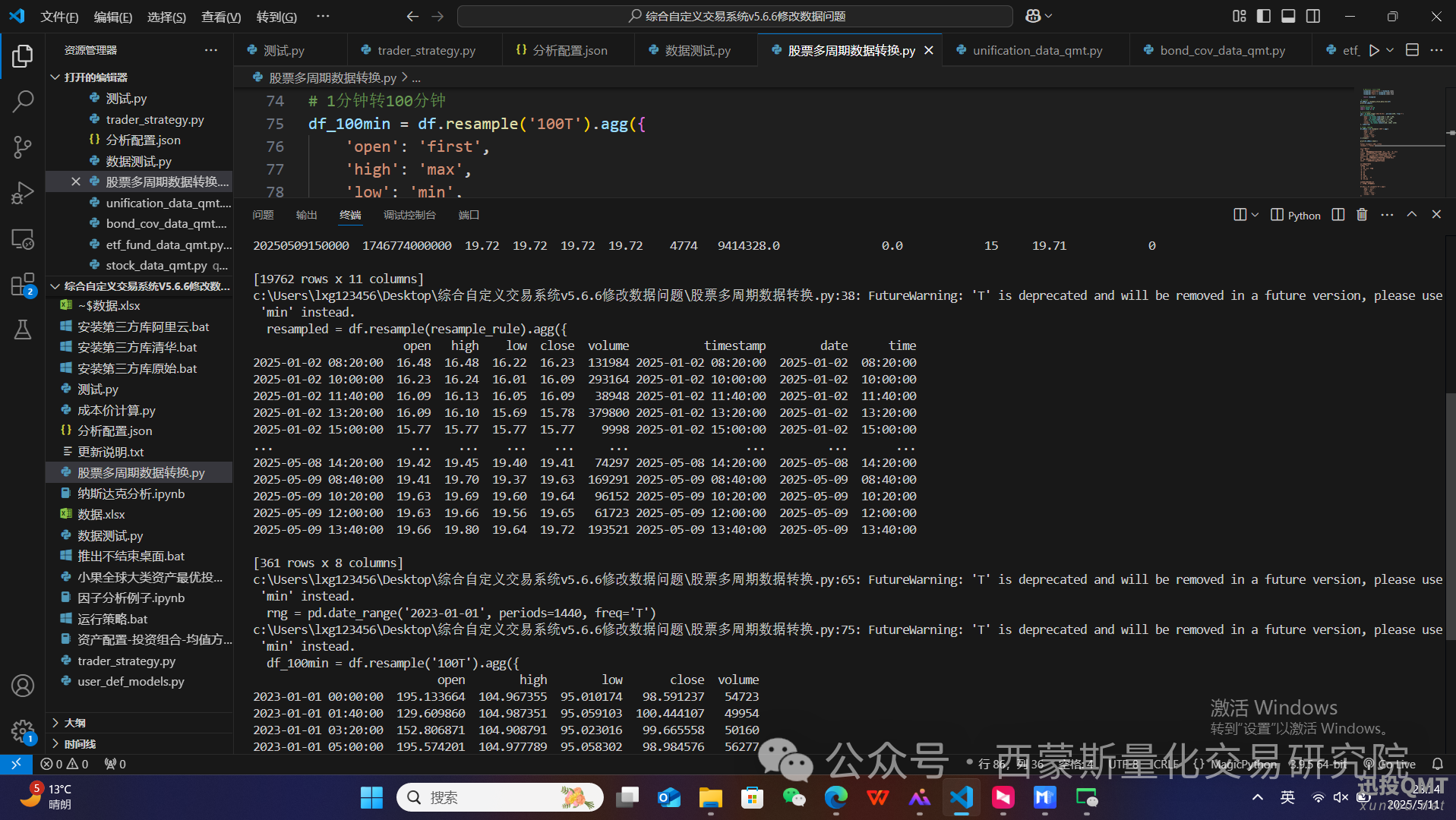Split the editor to the right
The height and width of the screenshot is (820, 1456).
point(1412,50)
